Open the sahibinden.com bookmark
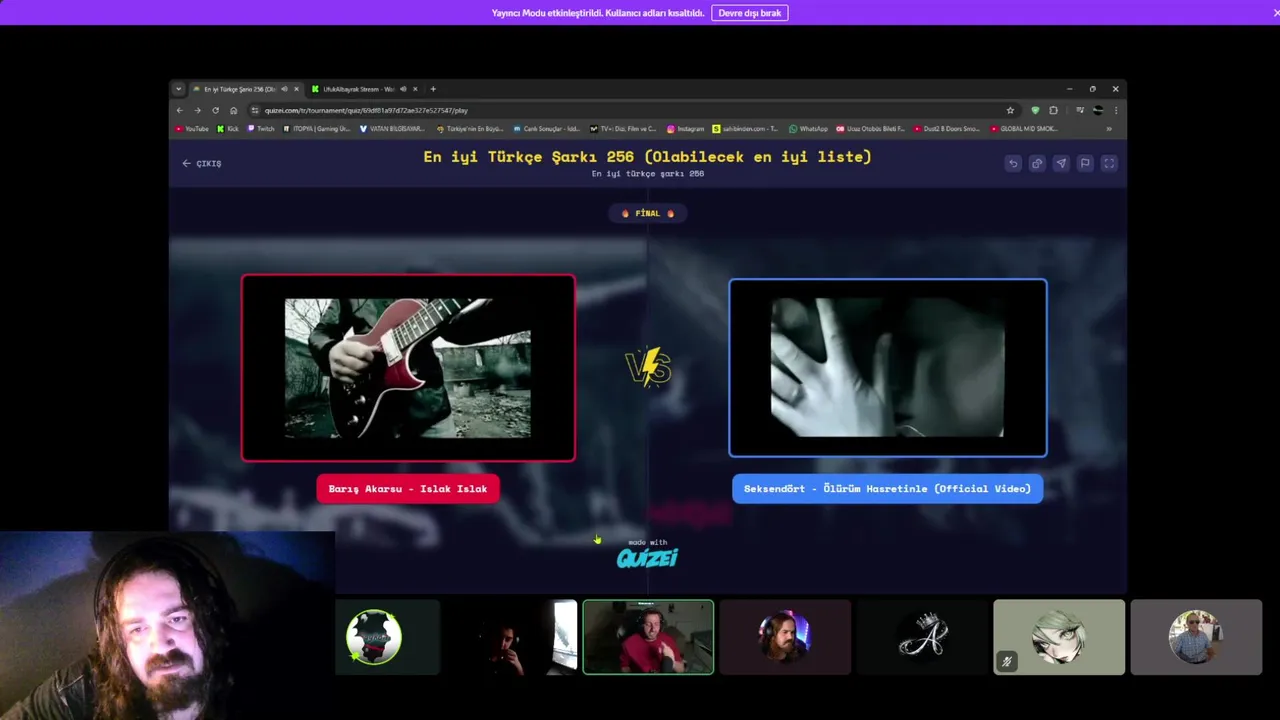Screen dimensions: 1280x720 [745, 129]
